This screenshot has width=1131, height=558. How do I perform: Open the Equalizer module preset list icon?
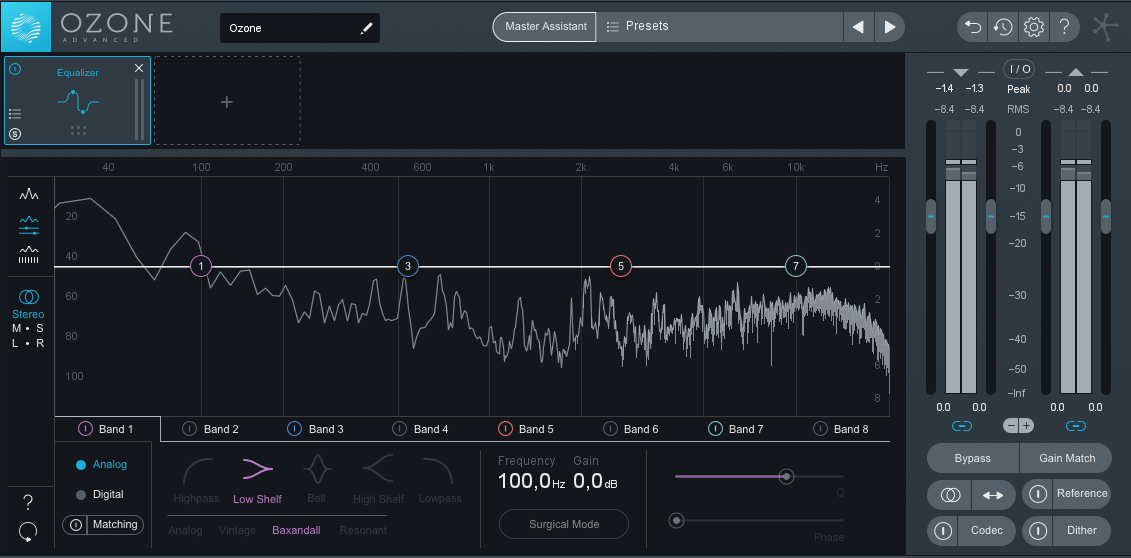click(15, 114)
